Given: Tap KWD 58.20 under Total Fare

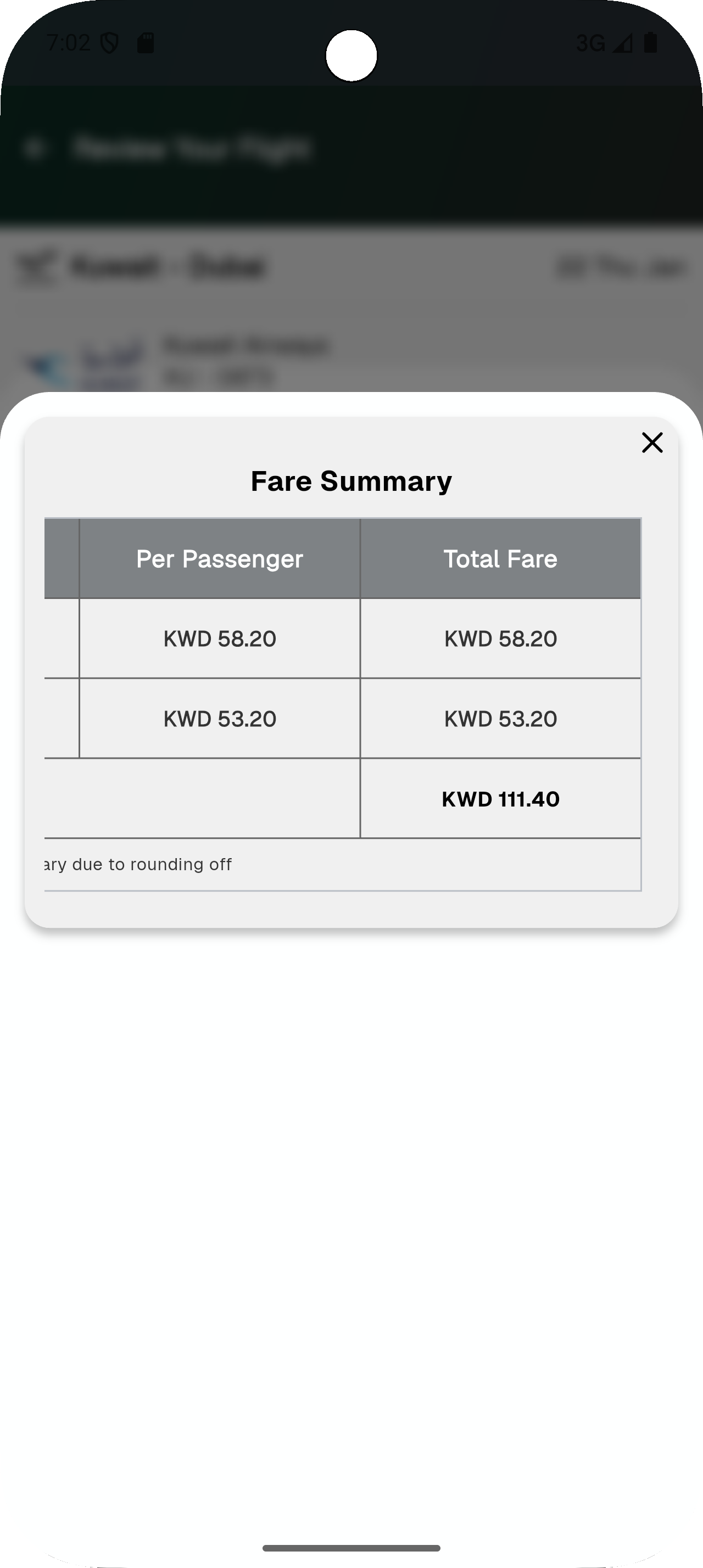Looking at the screenshot, I should (x=500, y=639).
